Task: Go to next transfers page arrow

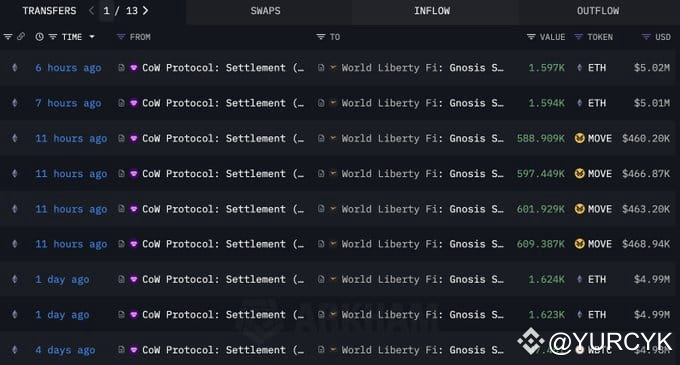Action: (145, 10)
